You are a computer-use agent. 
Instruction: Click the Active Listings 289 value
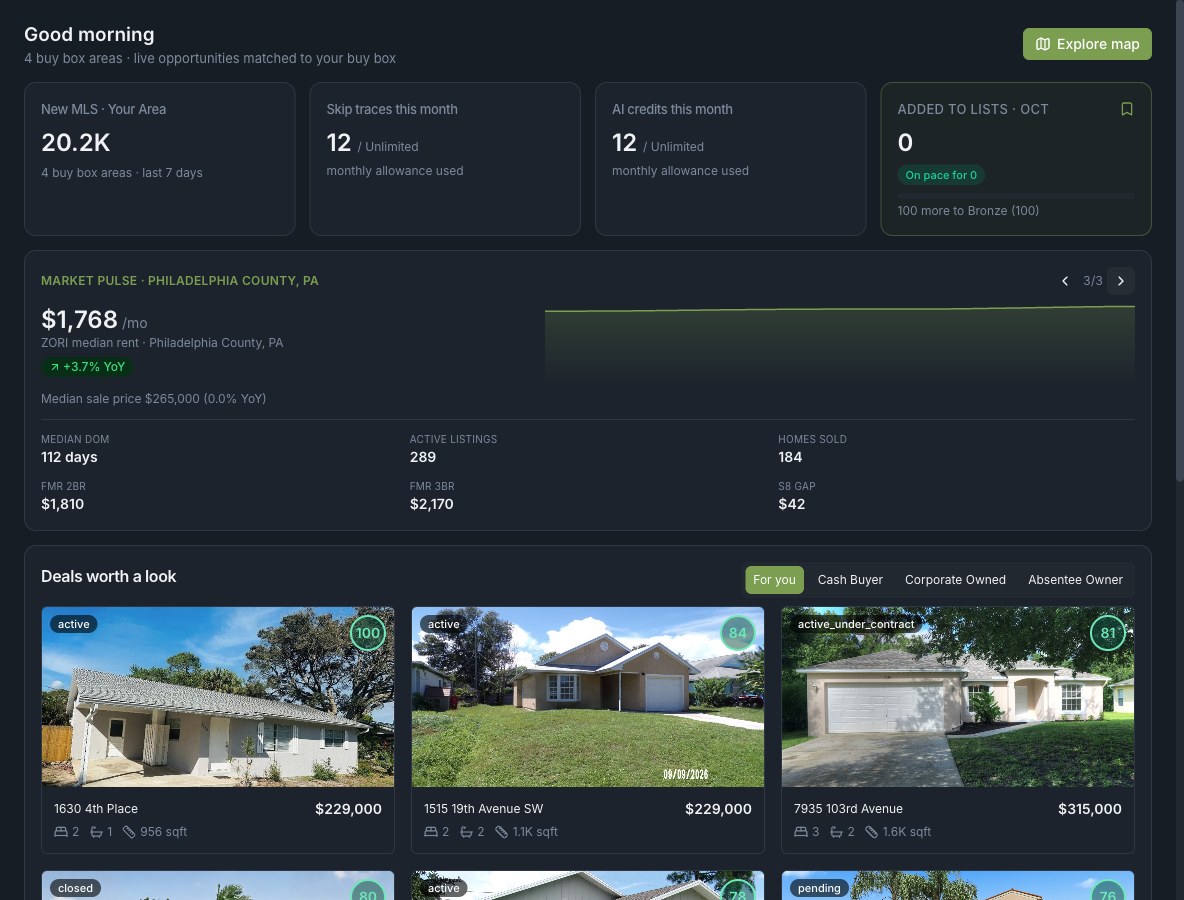423,458
